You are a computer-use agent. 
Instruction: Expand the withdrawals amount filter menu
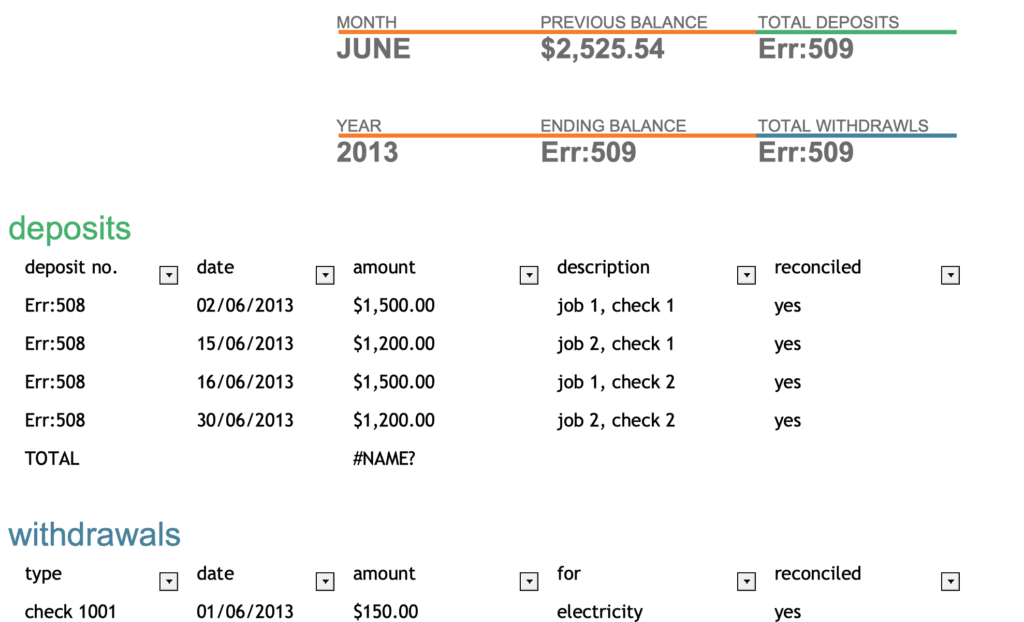pos(528,581)
